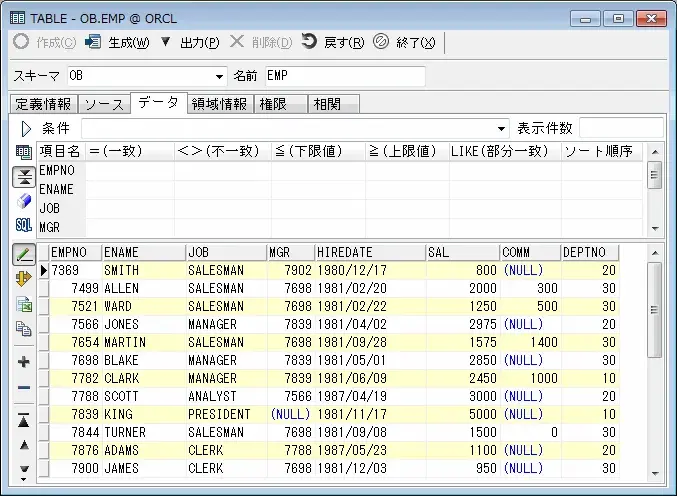Run the 条件 filter with the play triangle
Screen dimensions: 677x496
pos(26,129)
